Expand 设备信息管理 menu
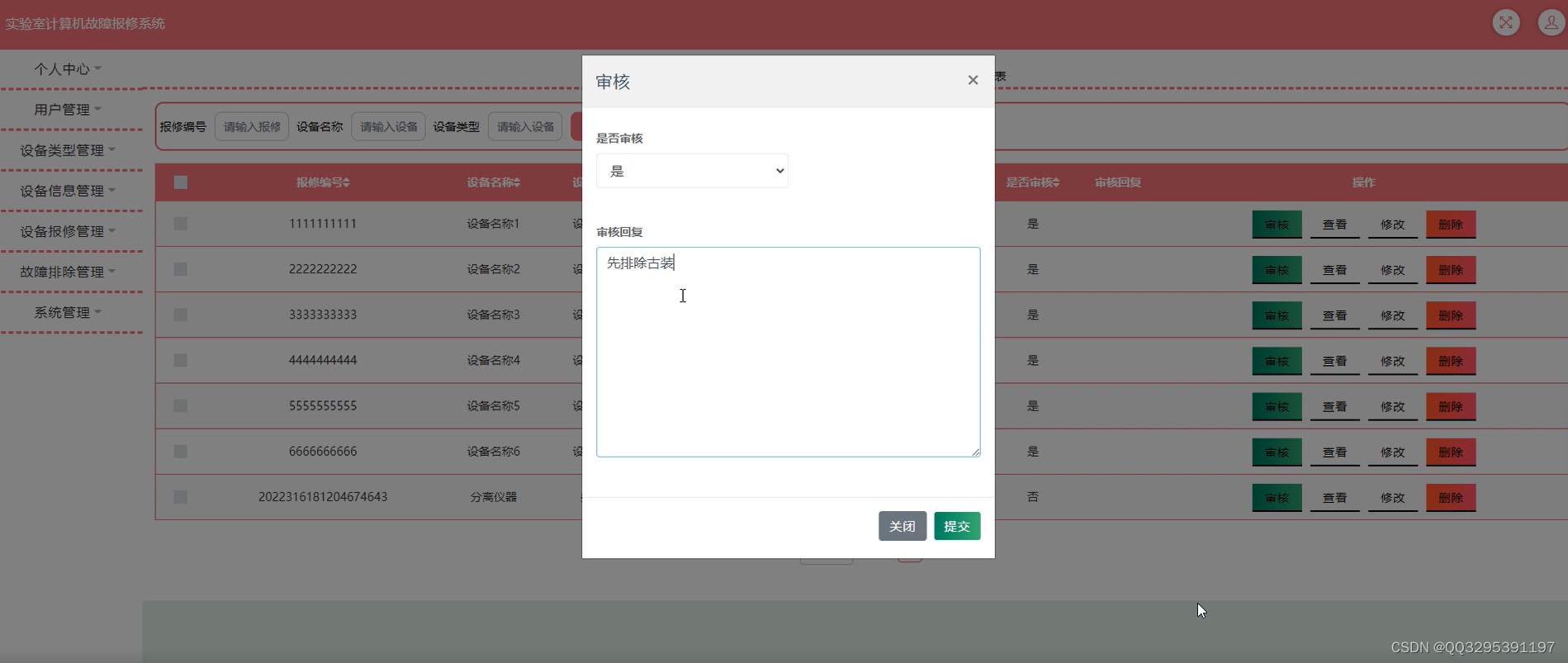The width and height of the screenshot is (1568, 663). (68, 191)
